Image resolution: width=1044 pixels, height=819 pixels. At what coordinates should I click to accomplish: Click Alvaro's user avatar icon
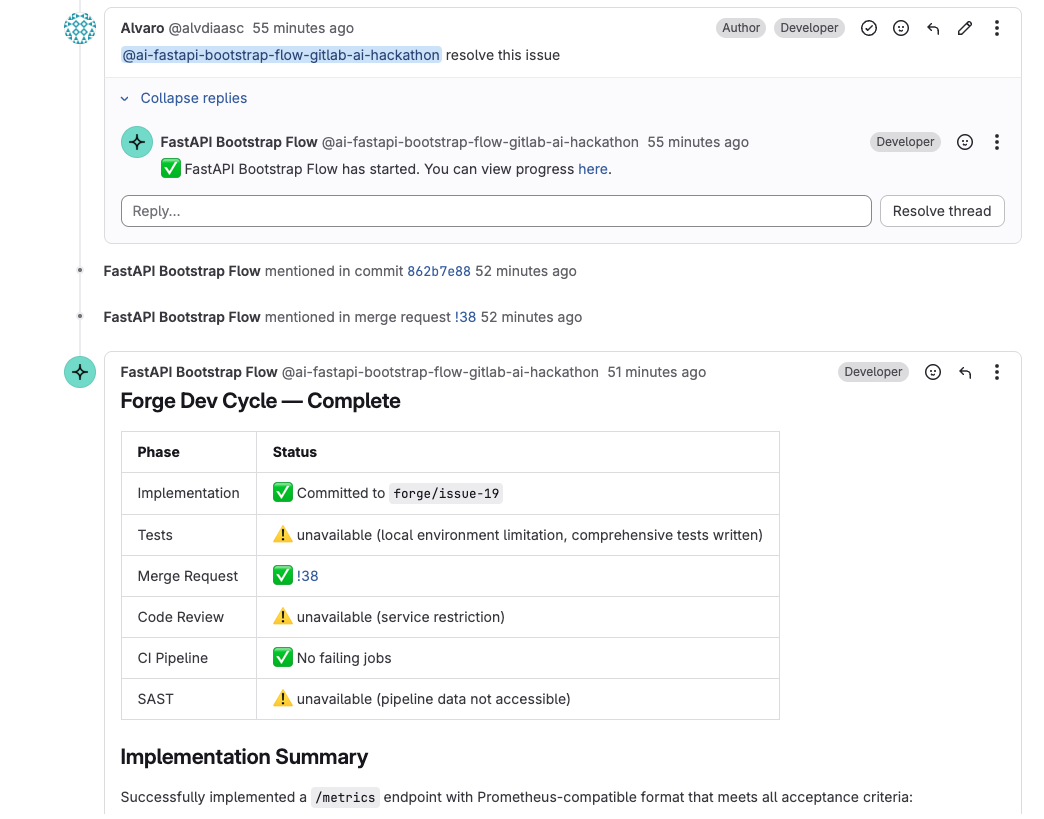point(80,28)
